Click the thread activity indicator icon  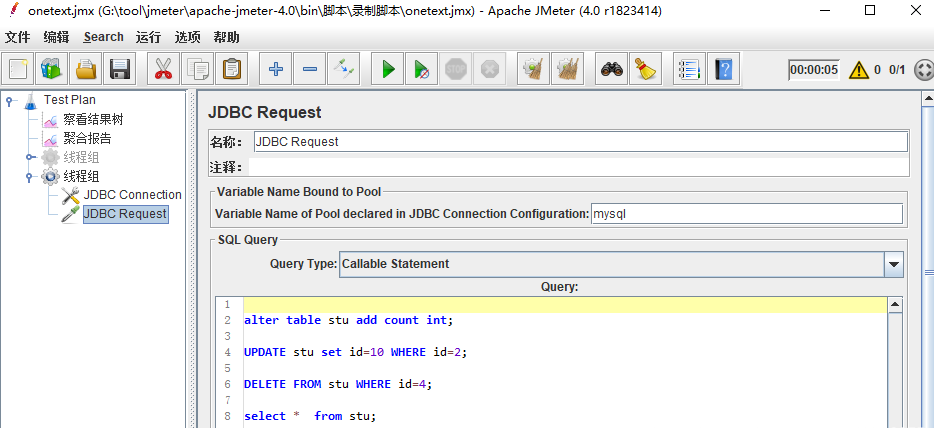923,70
